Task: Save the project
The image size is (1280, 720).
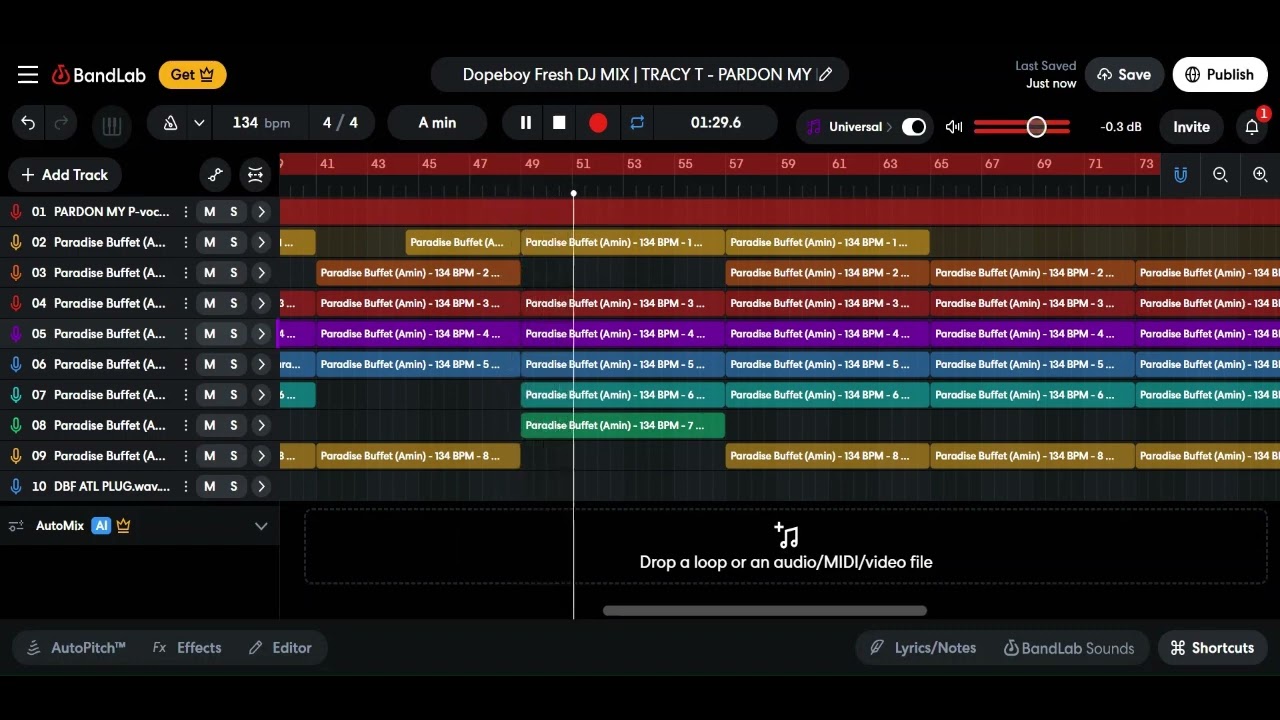Action: (1124, 75)
